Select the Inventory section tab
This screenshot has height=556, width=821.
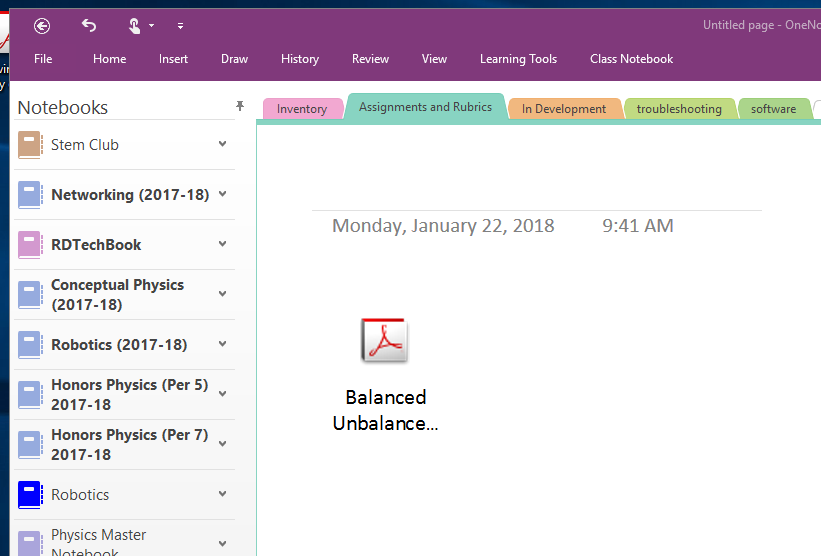coord(302,109)
